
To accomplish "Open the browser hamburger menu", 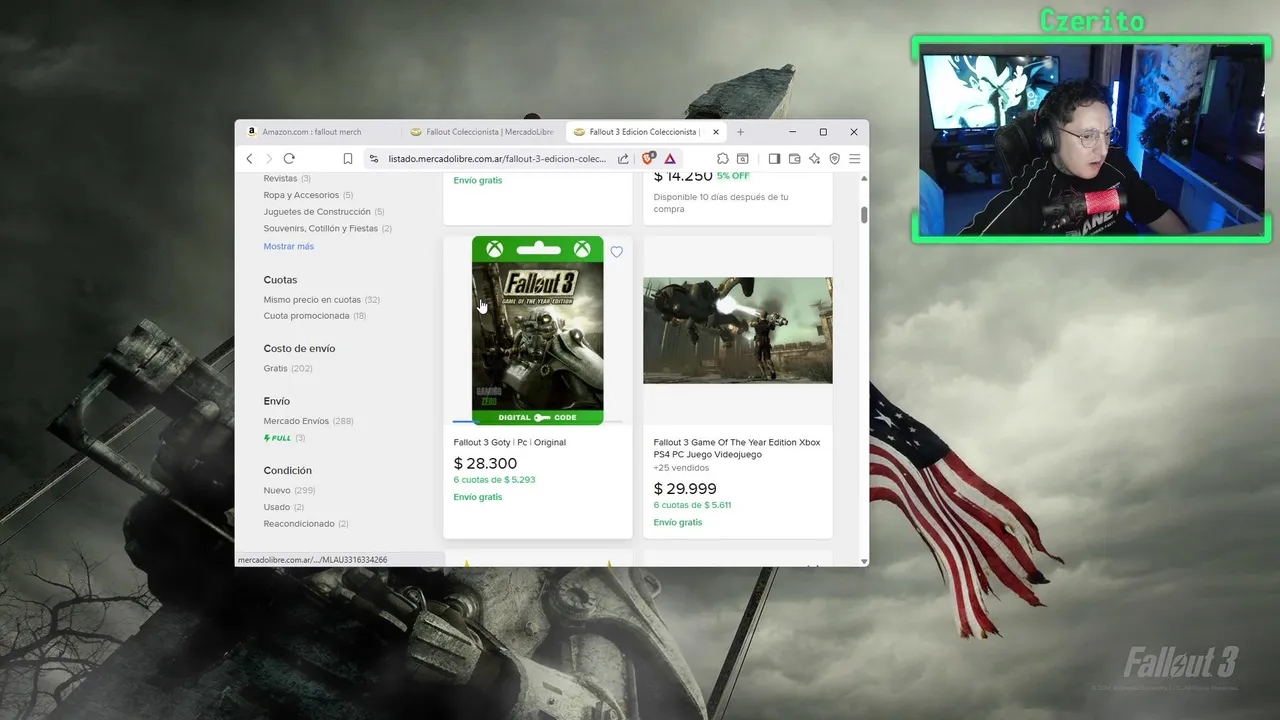I will coord(854,158).
